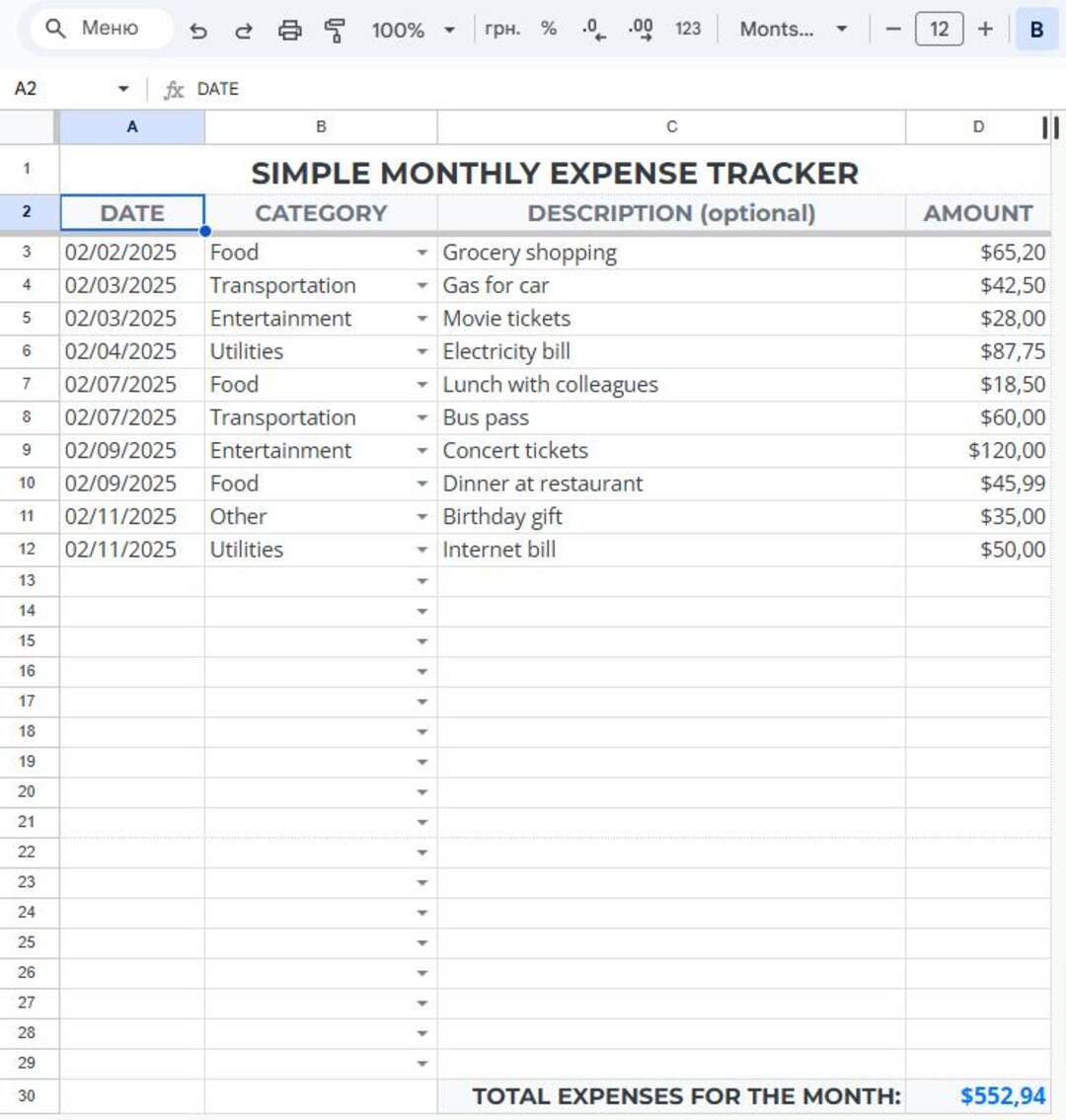The width and height of the screenshot is (1066, 1120).
Task: Click the Print icon
Action: 289,30
